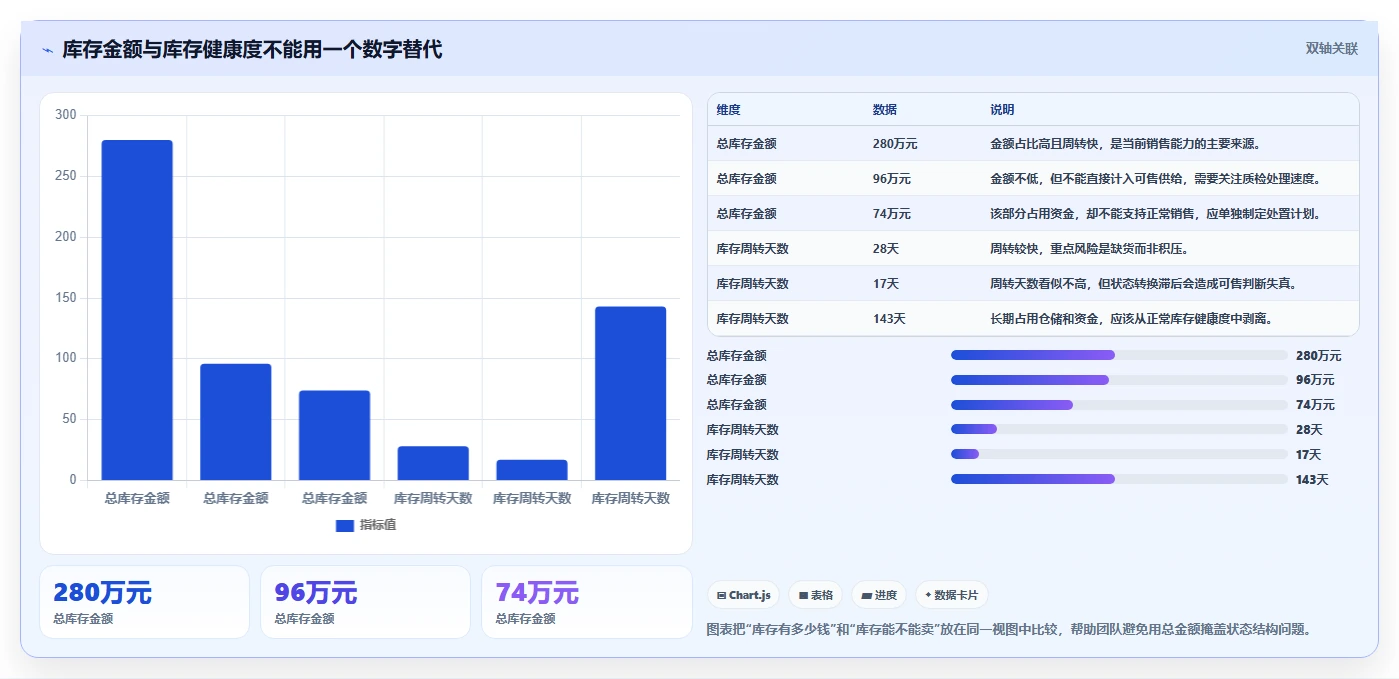Click the 17天 progress bar
1399x679 pixels.
click(1119, 454)
